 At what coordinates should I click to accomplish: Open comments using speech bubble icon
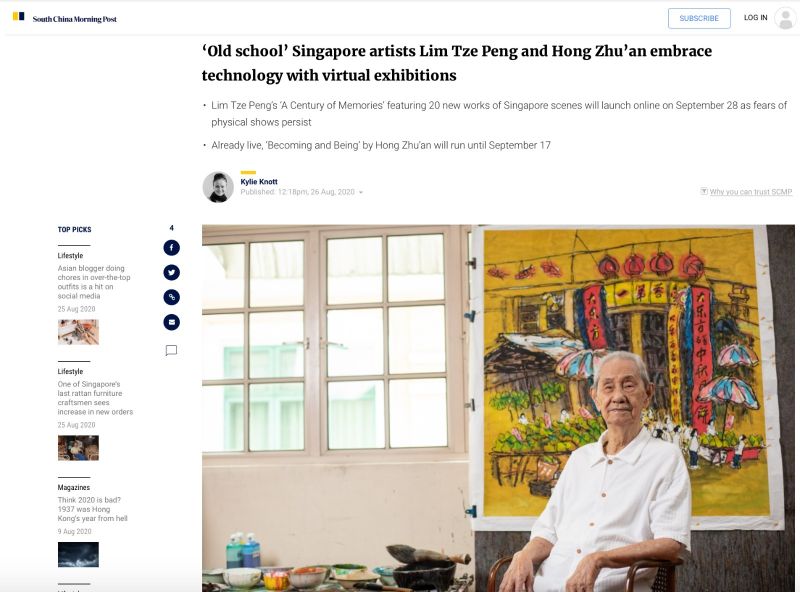[x=171, y=350]
